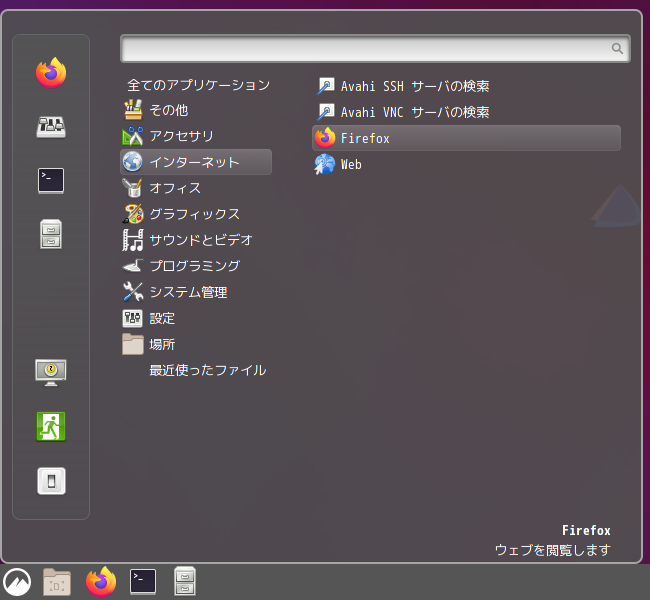Select the インターネット category
The height and width of the screenshot is (600, 650).
coord(196,162)
